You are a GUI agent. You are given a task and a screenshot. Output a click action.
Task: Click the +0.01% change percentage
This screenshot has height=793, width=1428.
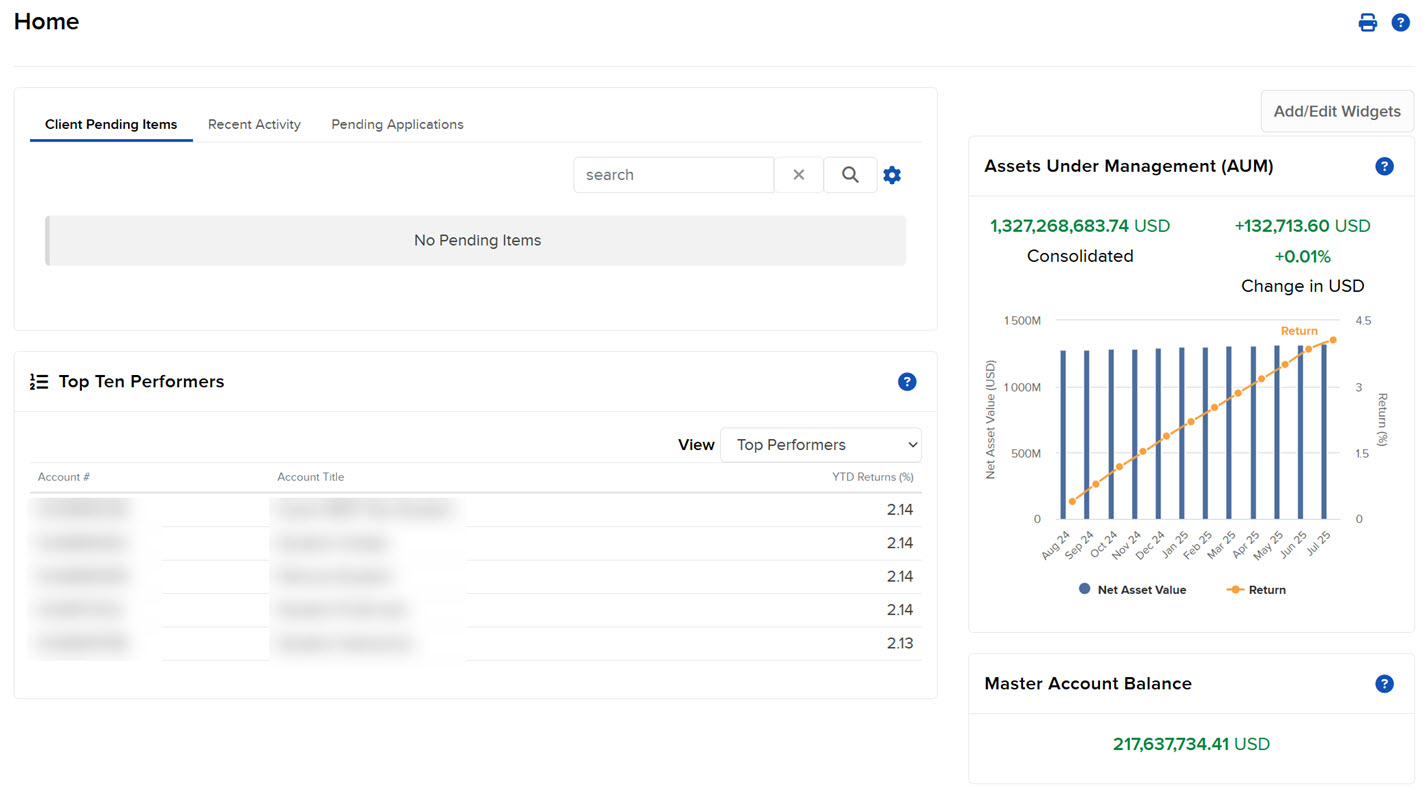1302,257
